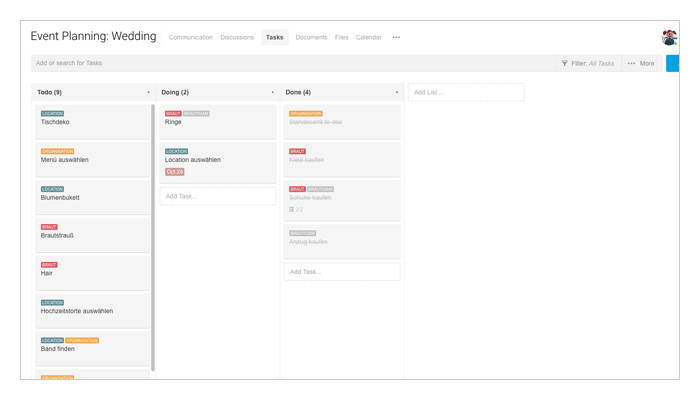The width and height of the screenshot is (700, 399).
Task: Click Add Task in the Done list
Action: 342,272
